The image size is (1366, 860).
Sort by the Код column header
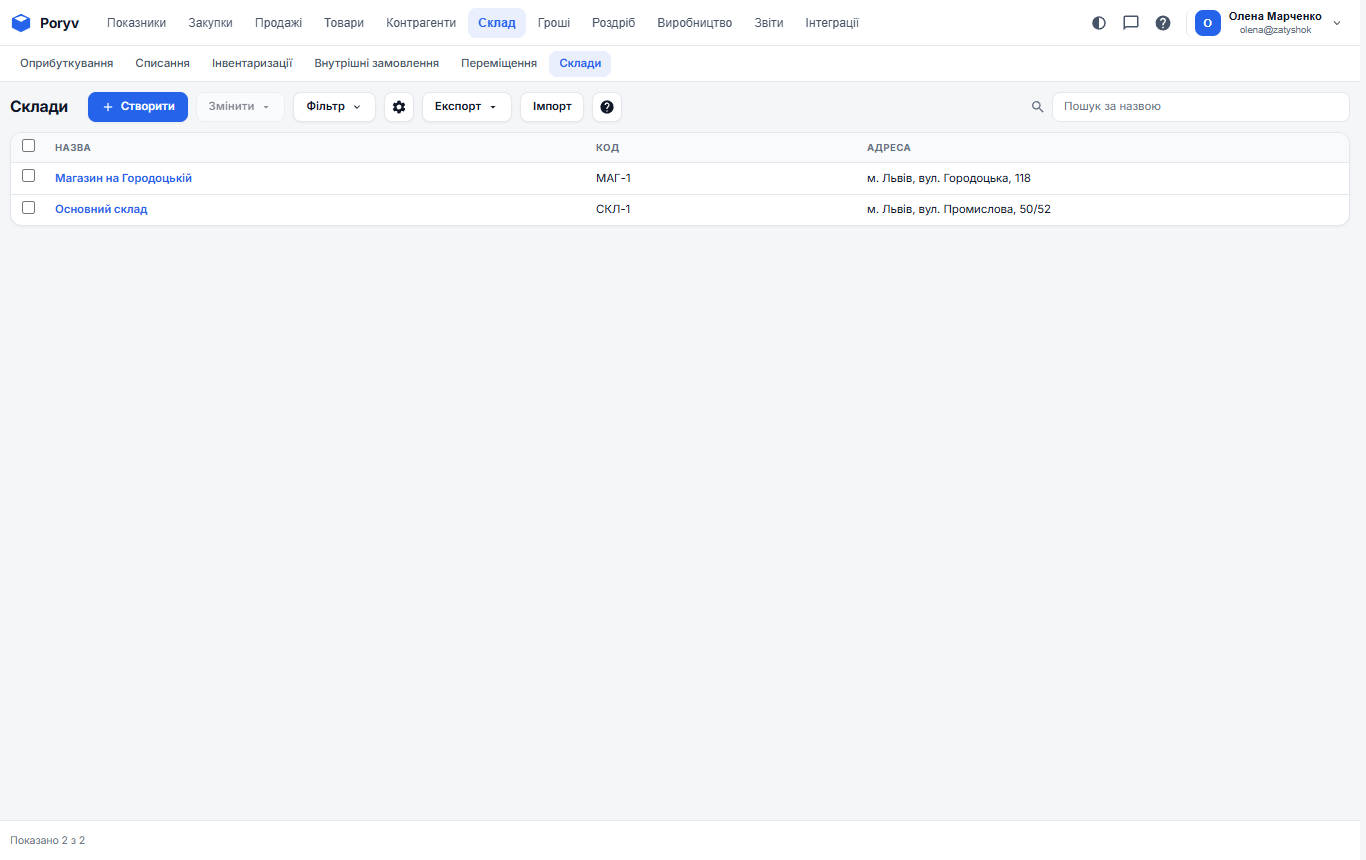coord(607,148)
